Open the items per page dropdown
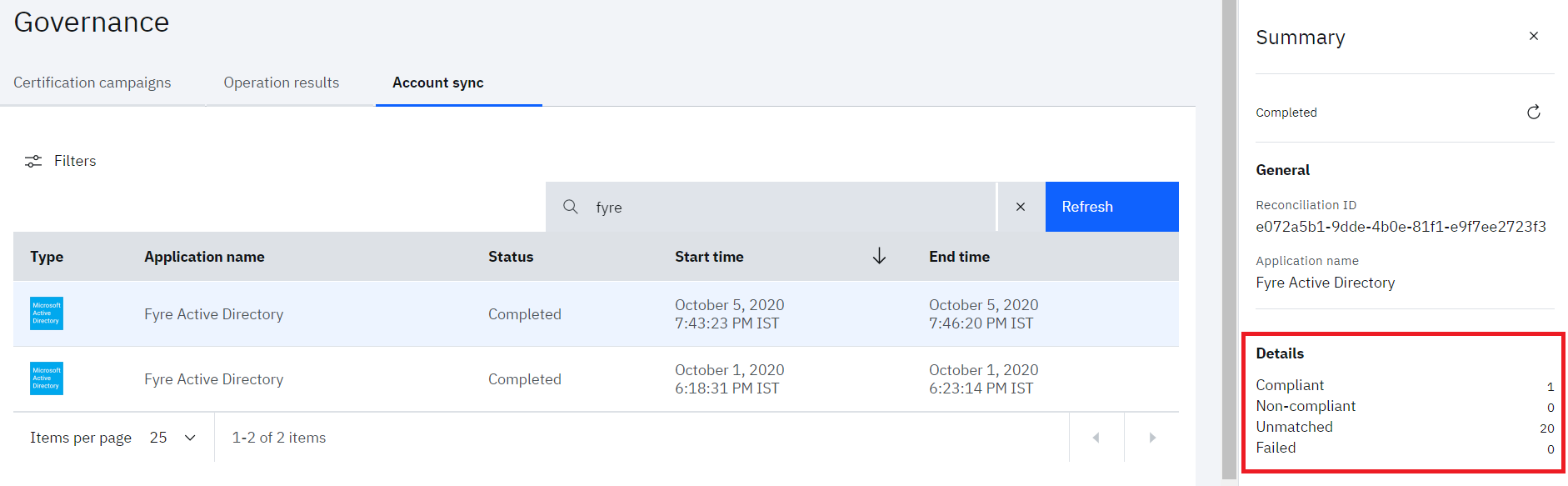This screenshot has width=1568, height=486. coord(173,438)
